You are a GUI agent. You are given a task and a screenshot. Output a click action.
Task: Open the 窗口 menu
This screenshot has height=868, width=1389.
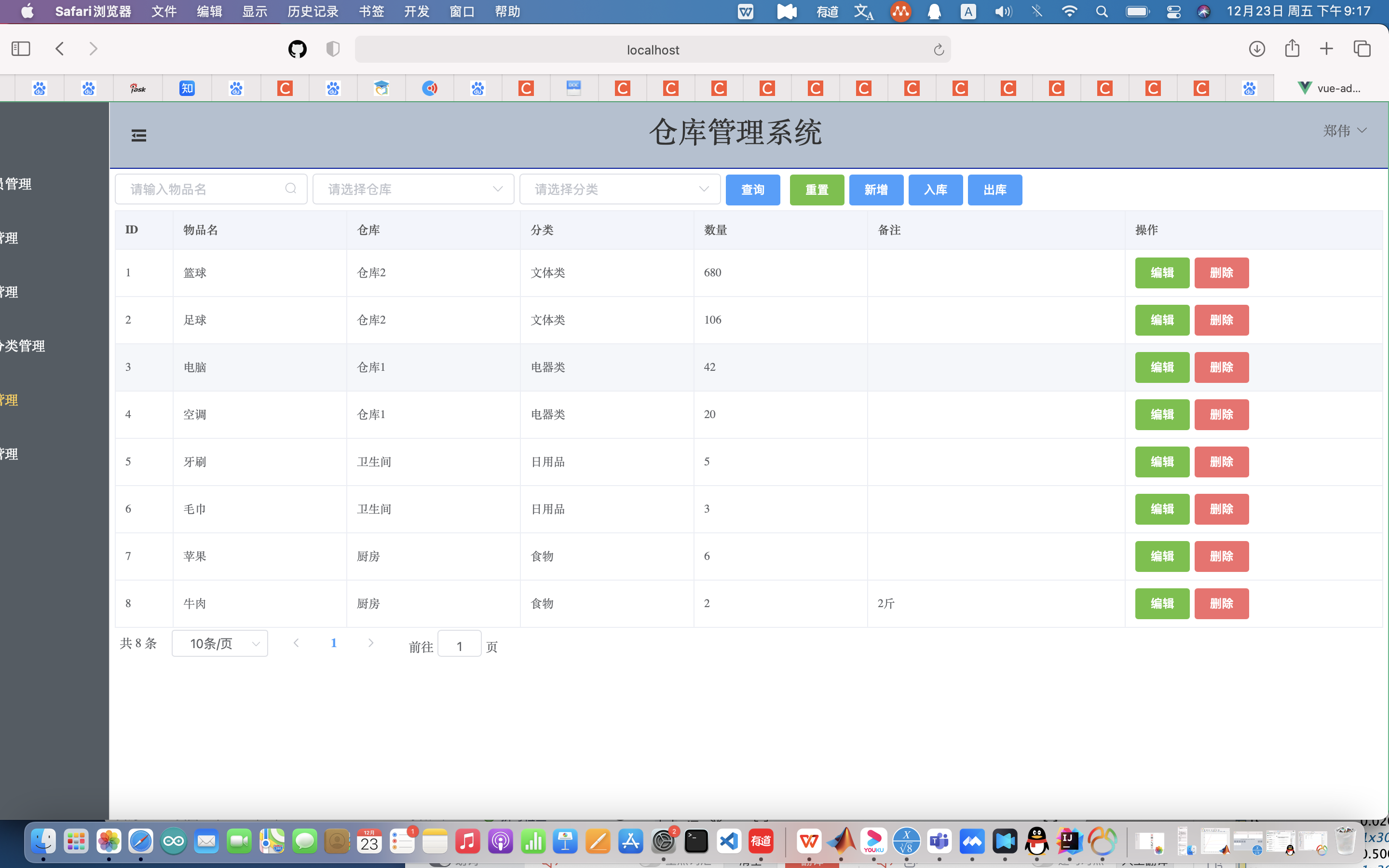462,12
